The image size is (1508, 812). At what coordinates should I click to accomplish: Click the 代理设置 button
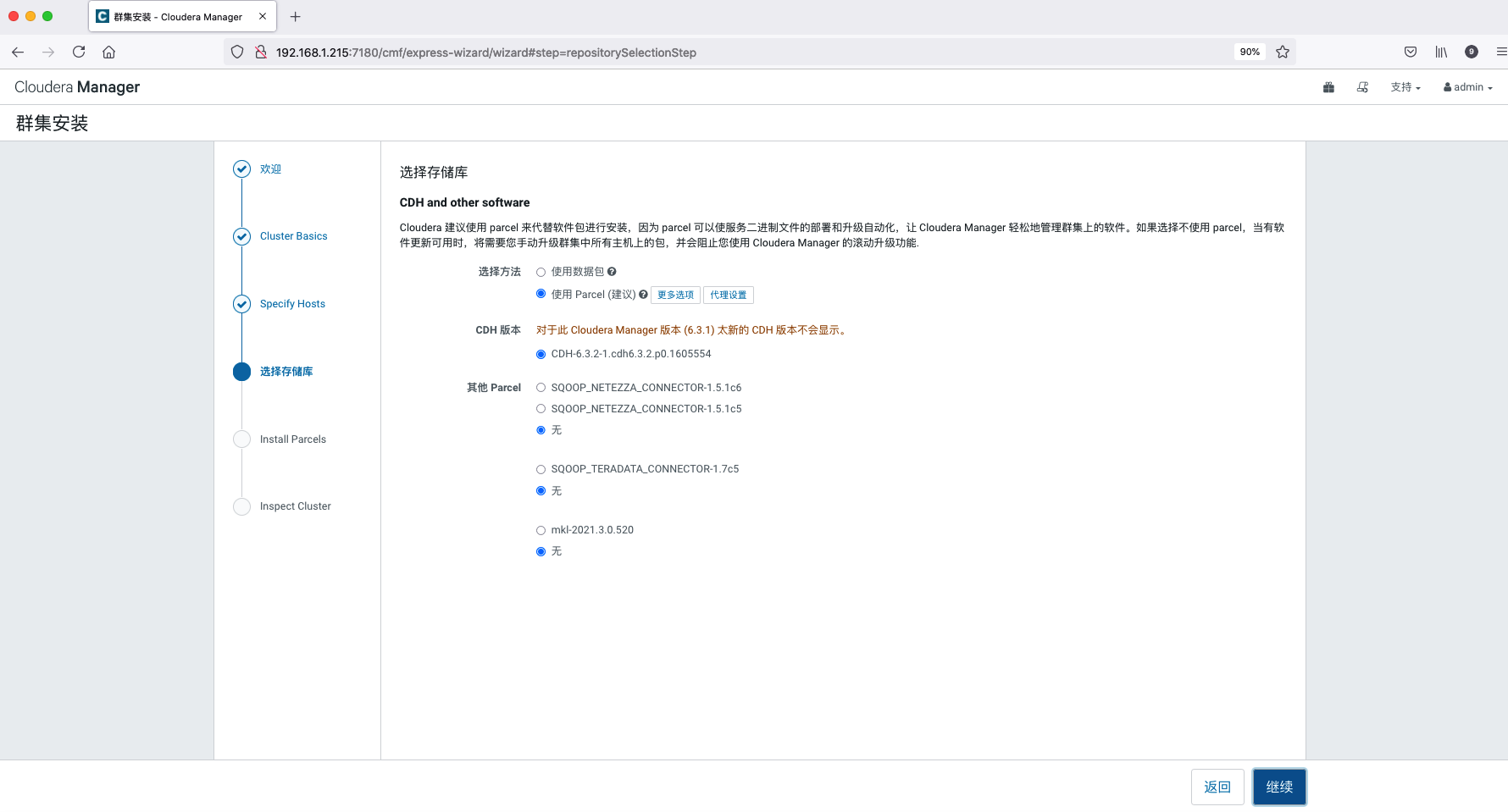(x=728, y=295)
